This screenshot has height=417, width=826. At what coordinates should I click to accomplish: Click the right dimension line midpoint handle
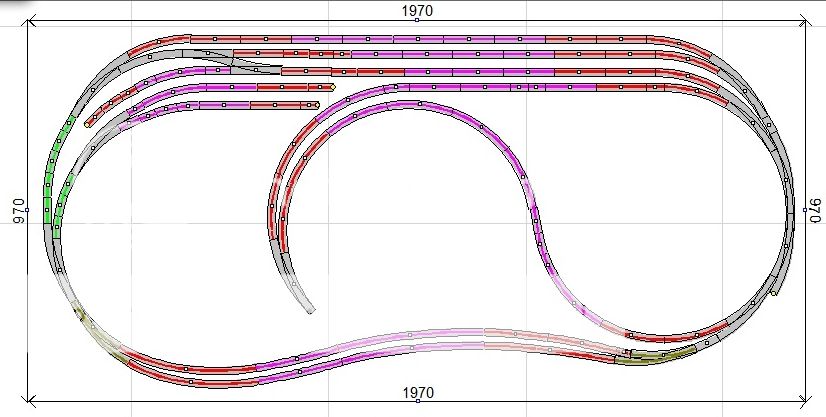point(805,210)
